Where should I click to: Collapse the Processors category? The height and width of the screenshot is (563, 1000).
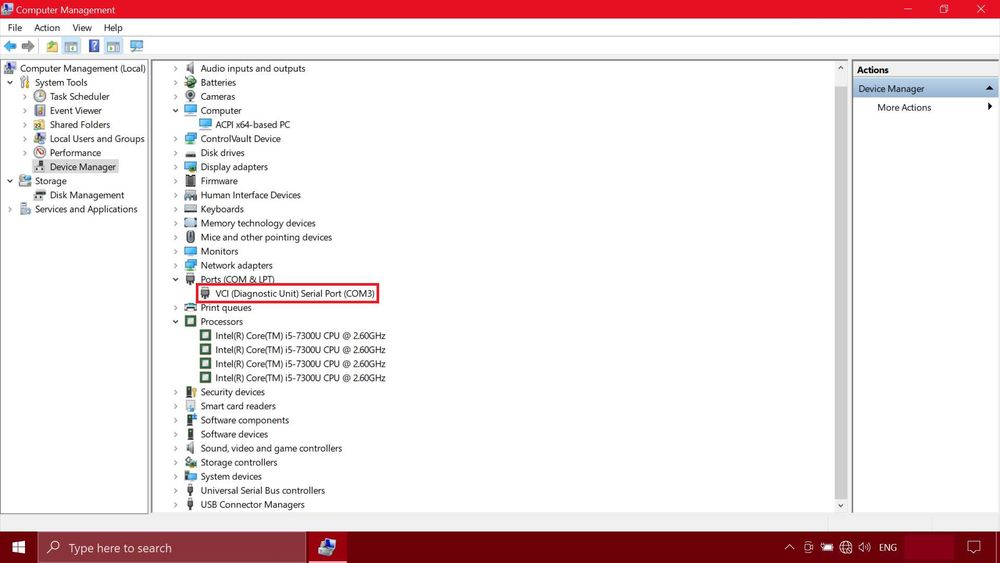tap(175, 321)
